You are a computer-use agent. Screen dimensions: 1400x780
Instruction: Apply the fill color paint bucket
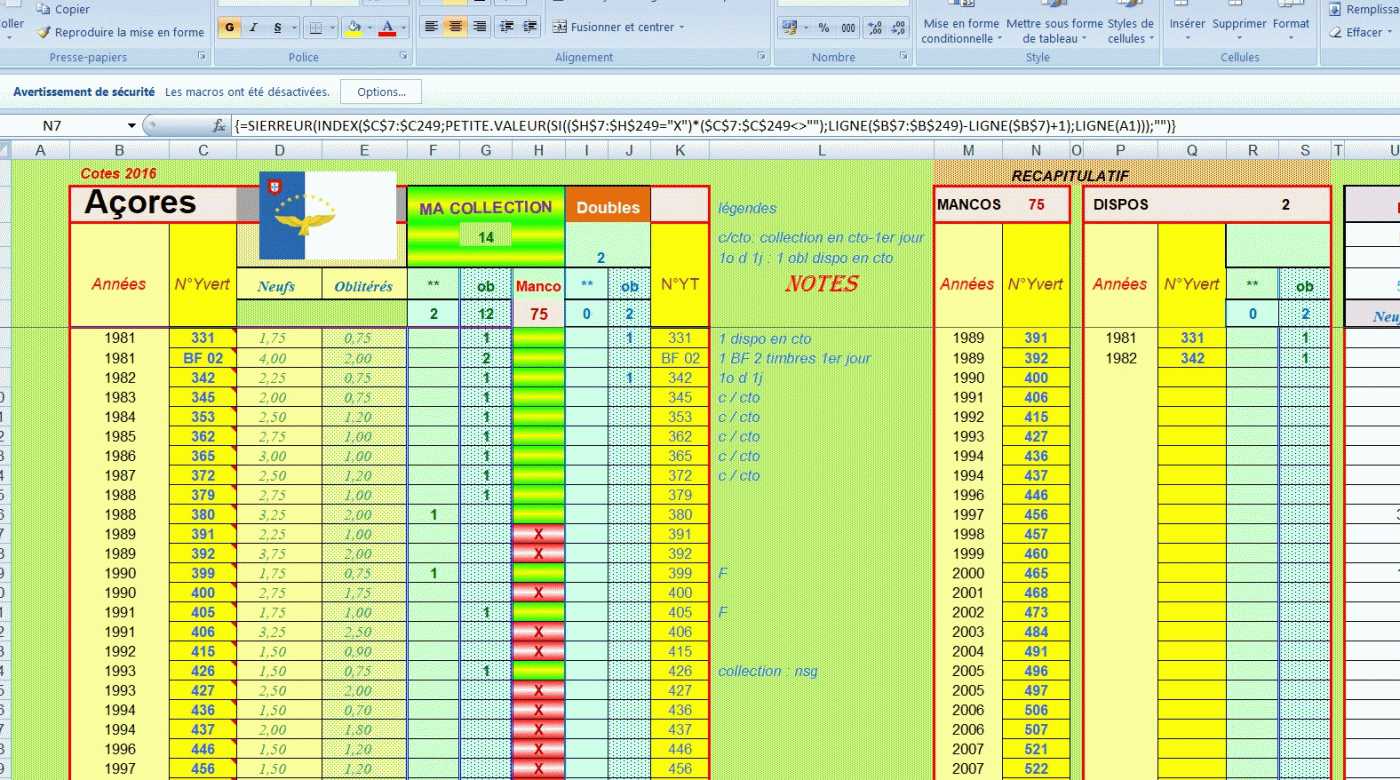(x=352, y=27)
